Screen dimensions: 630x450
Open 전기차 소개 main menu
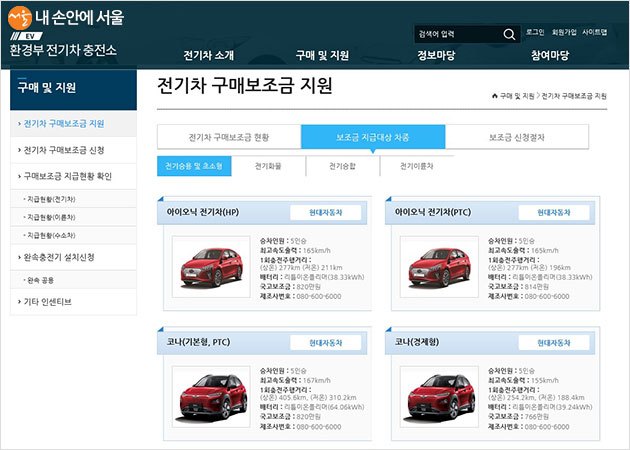[209, 55]
